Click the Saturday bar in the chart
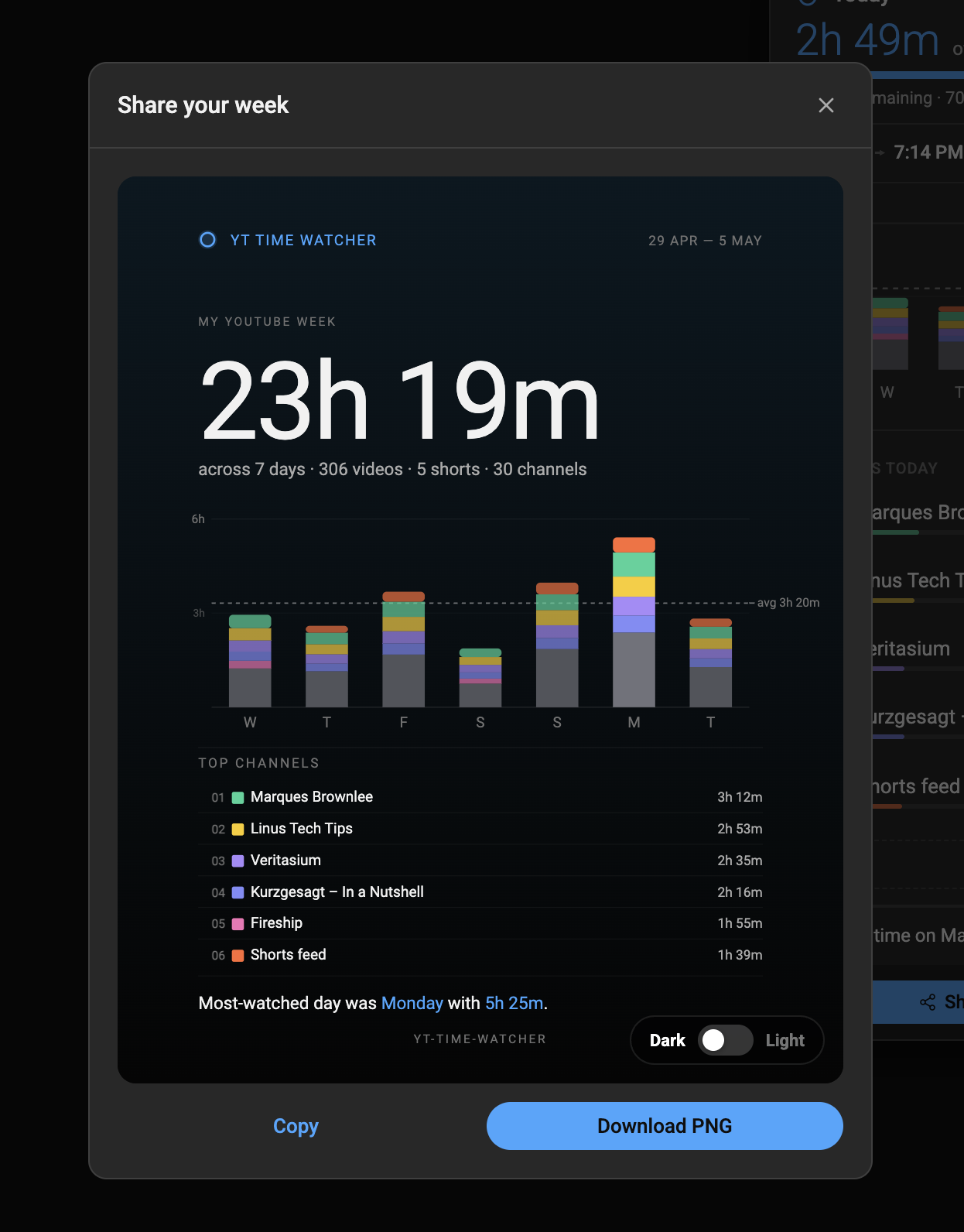The width and height of the screenshot is (964, 1232). click(480, 678)
